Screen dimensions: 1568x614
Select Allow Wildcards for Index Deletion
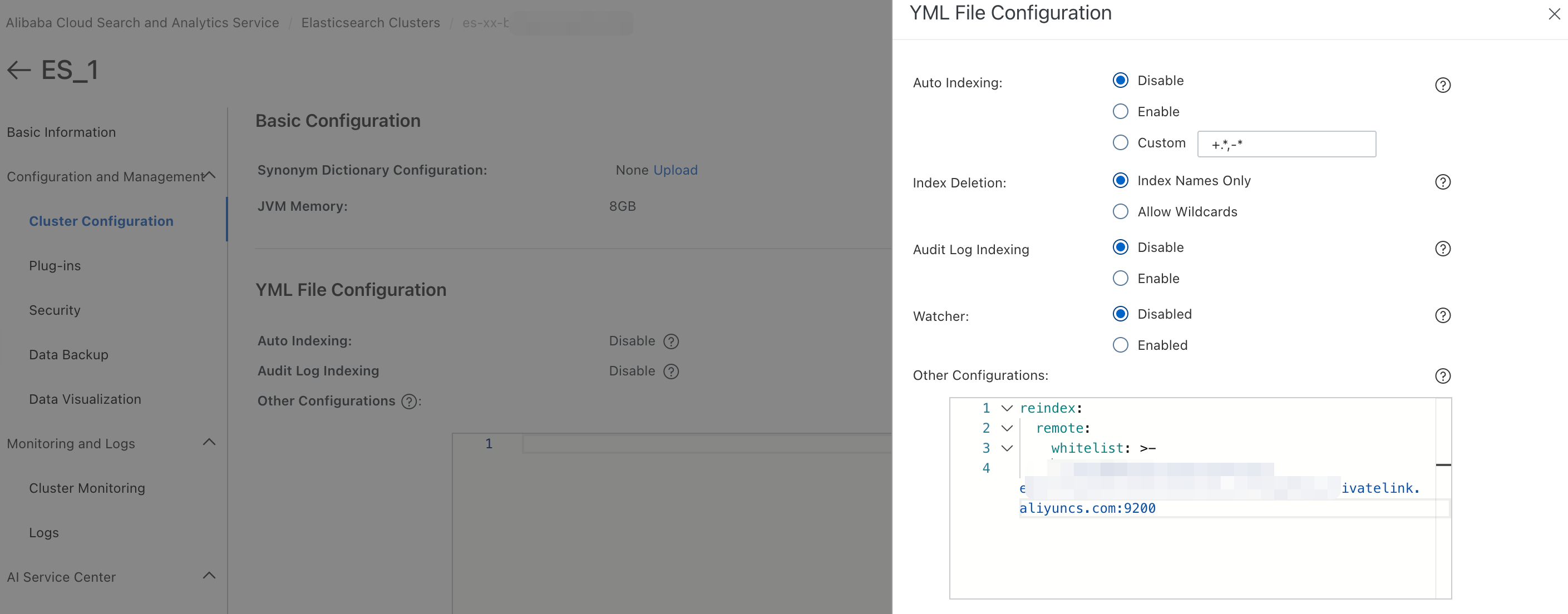1120,212
